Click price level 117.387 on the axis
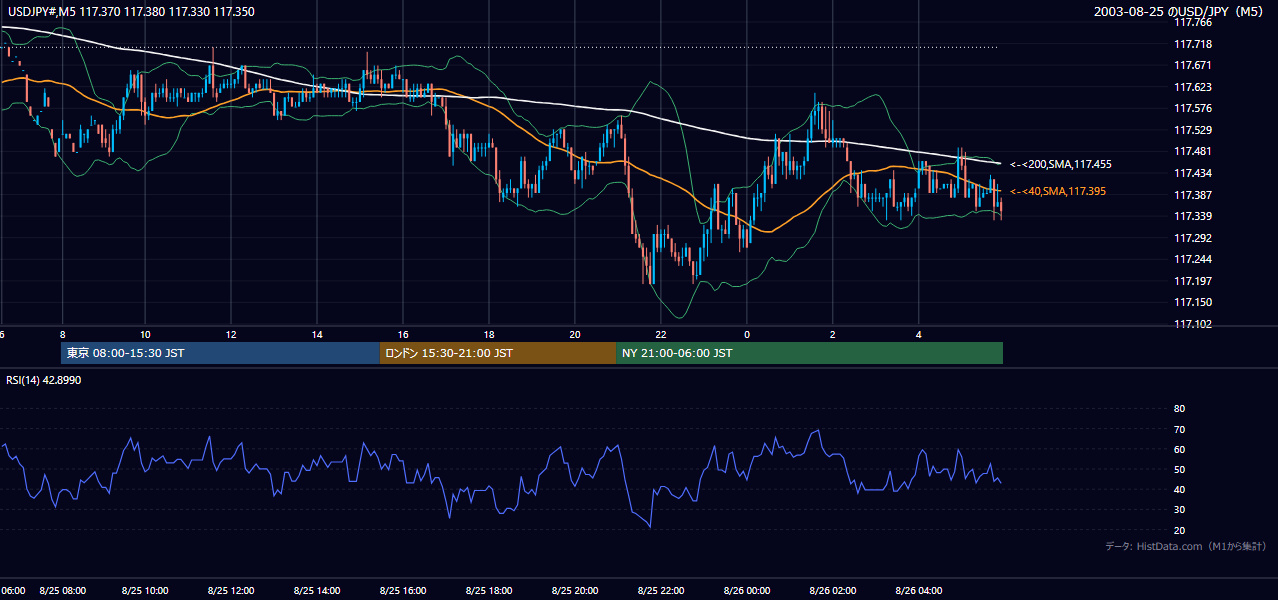Screen dimensions: 1278x600 point(1192,195)
